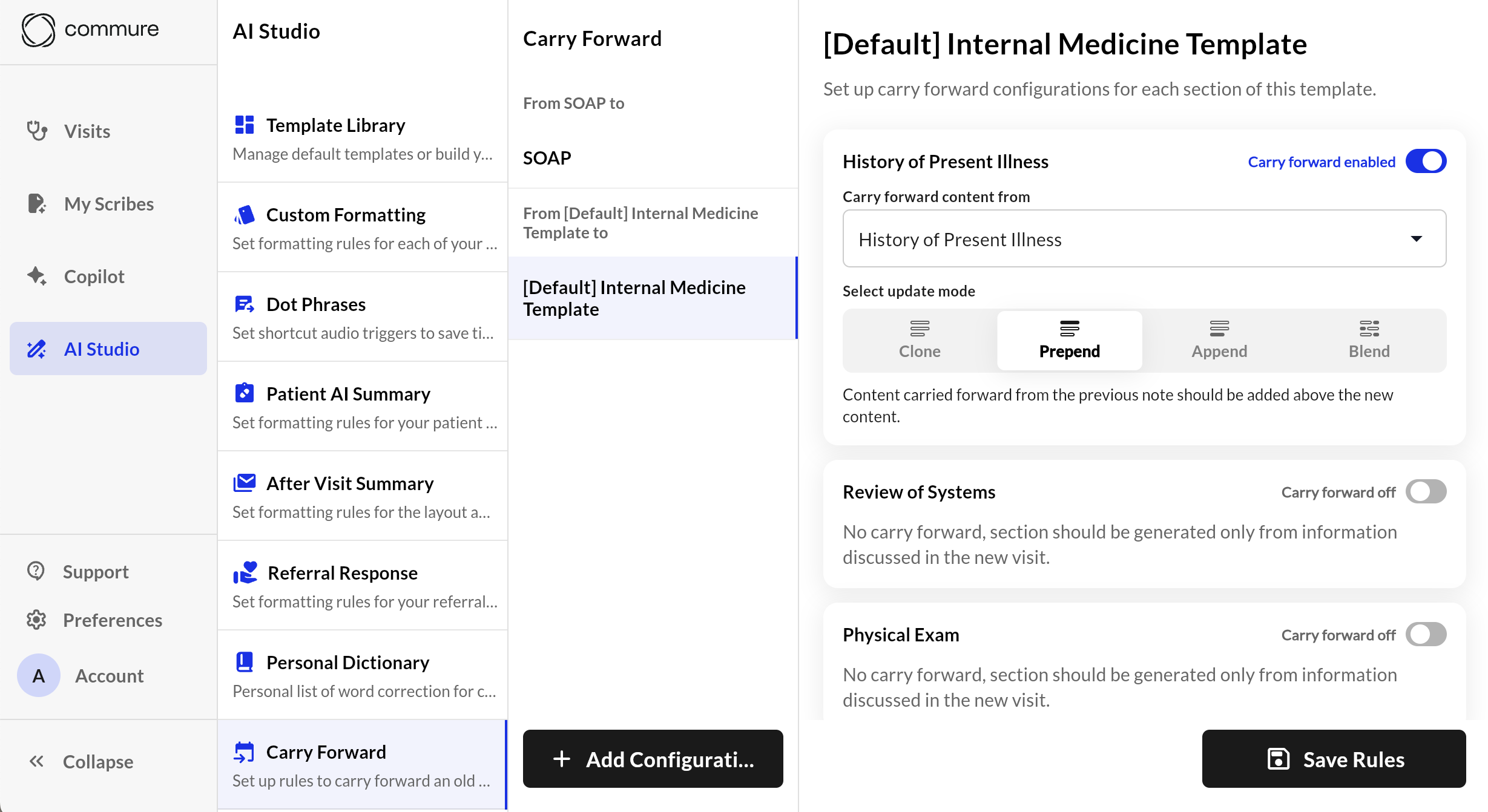Click the Personal Dictionary book icon
This screenshot has width=1488, height=812.
click(244, 662)
